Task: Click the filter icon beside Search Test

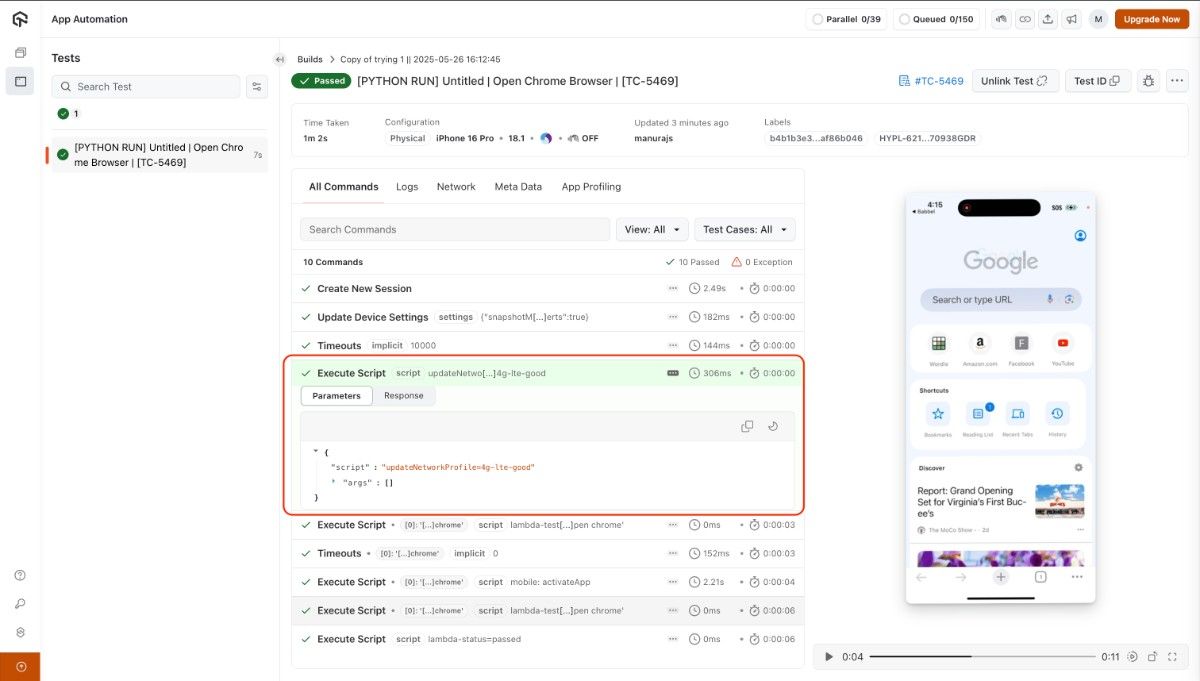Action: tap(257, 87)
